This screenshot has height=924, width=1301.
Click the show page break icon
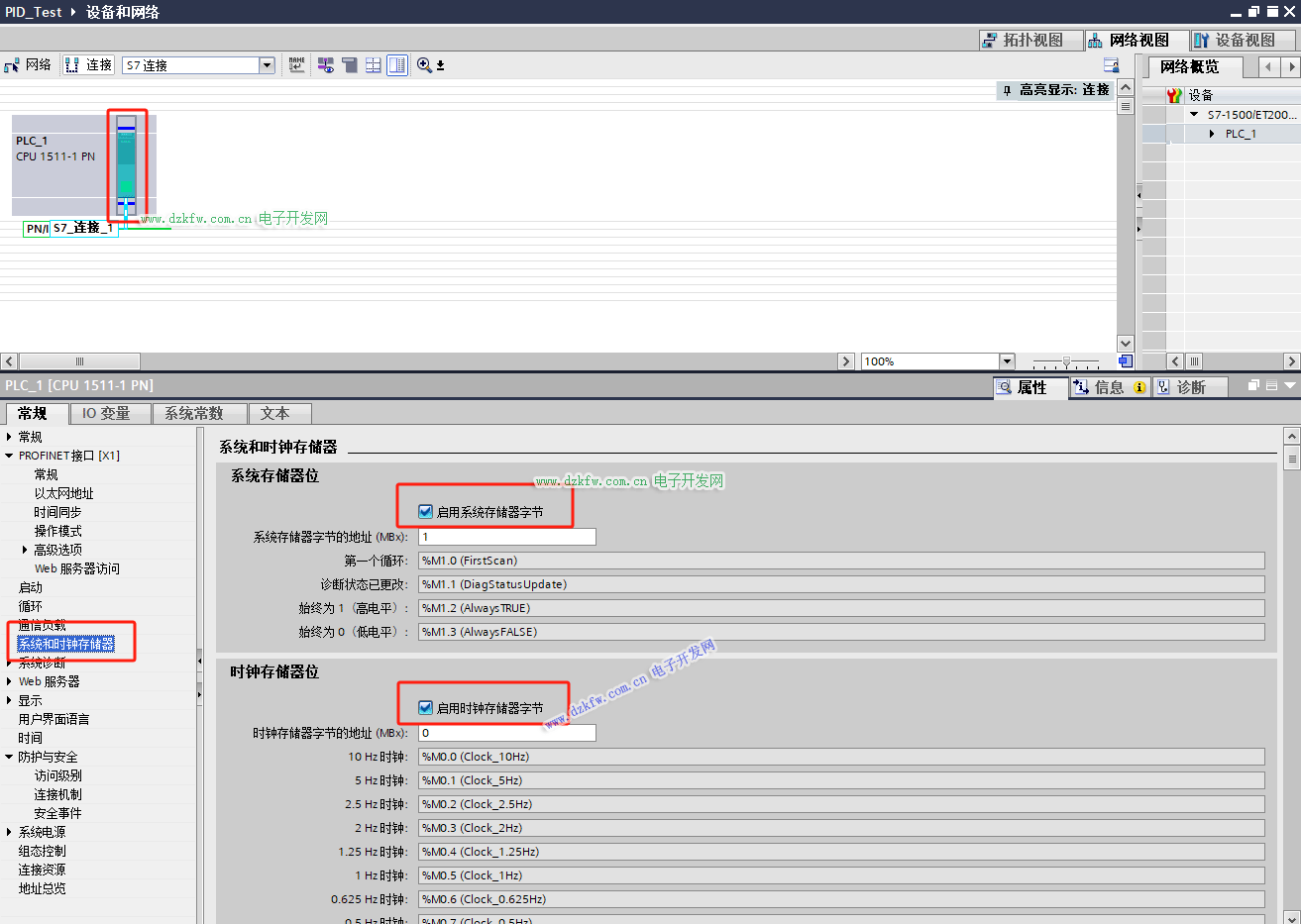point(350,65)
